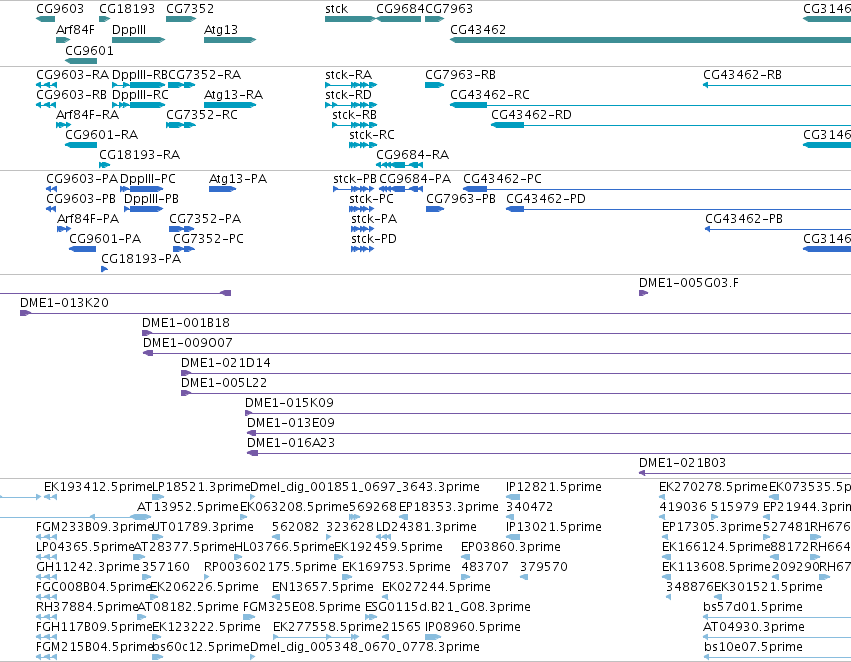Select the Arf84F-RA transcript label

[87, 114]
